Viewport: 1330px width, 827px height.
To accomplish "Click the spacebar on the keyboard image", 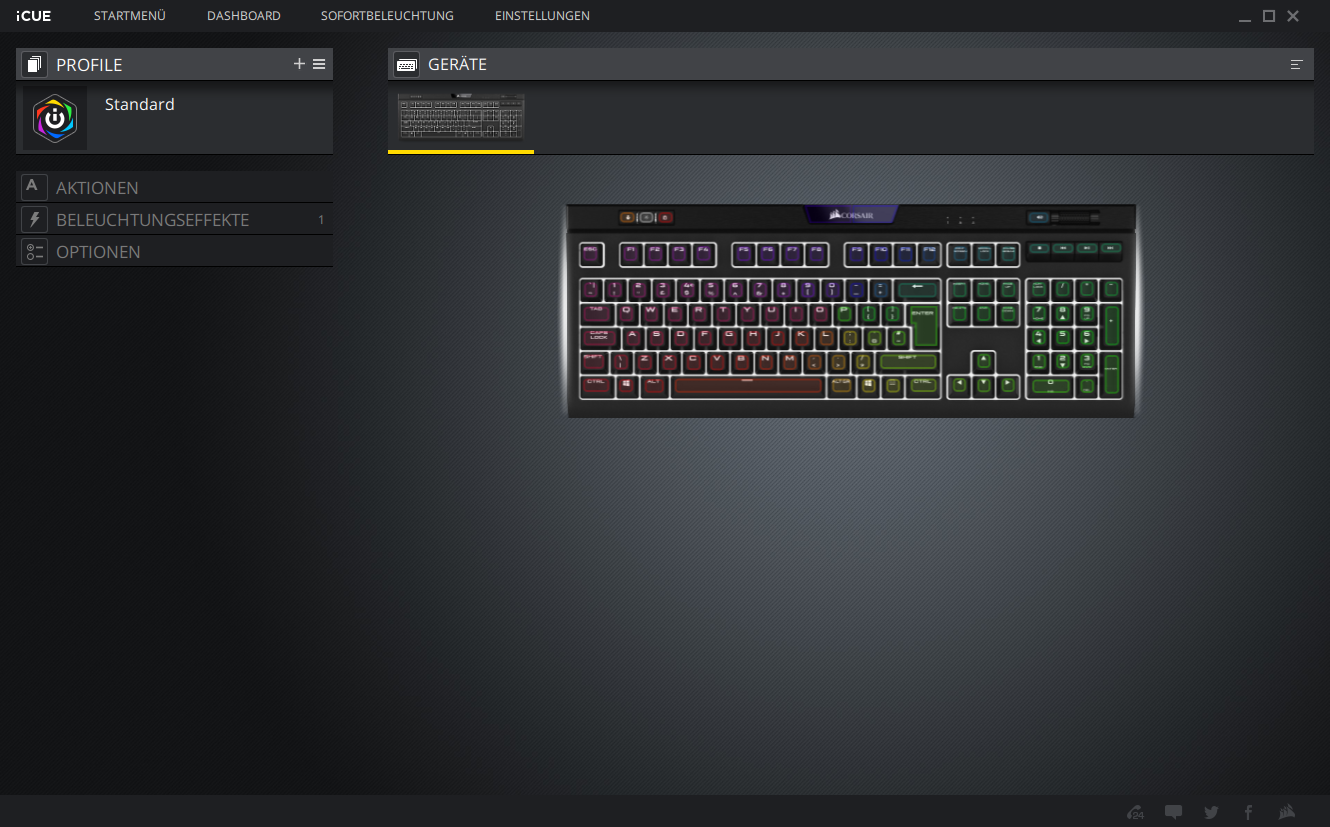I will pos(748,385).
